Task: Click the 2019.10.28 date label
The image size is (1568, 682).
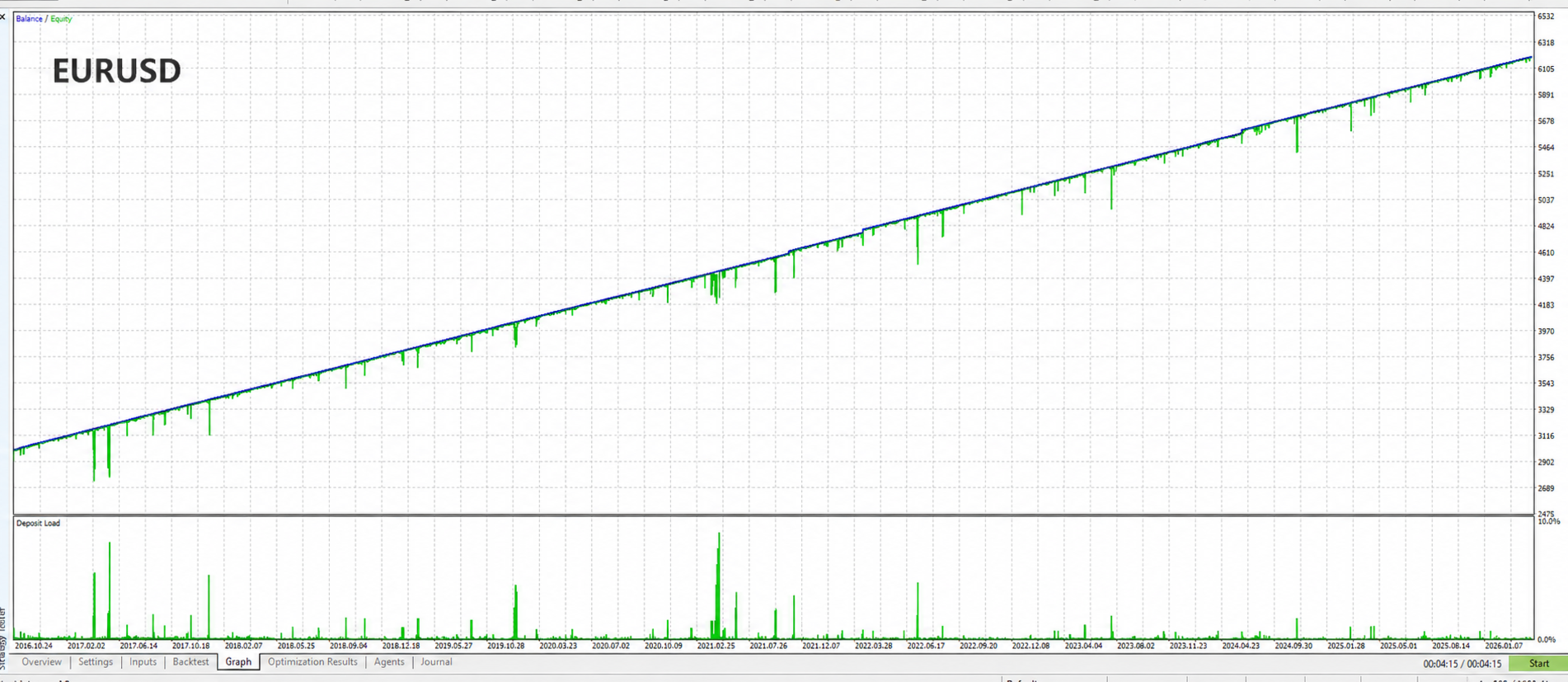Action: (505, 647)
